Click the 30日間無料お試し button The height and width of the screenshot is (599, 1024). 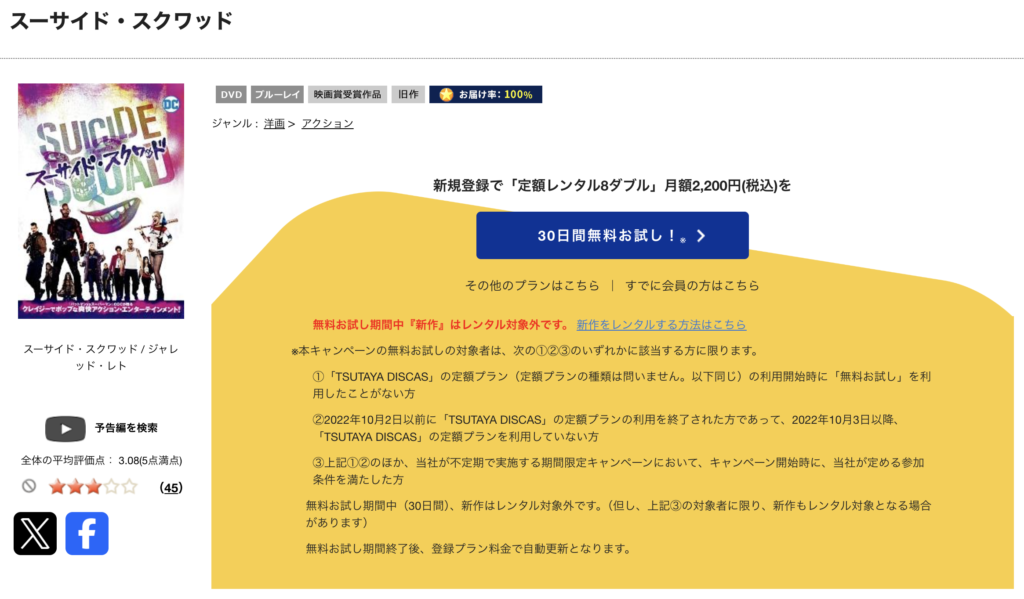tap(612, 235)
